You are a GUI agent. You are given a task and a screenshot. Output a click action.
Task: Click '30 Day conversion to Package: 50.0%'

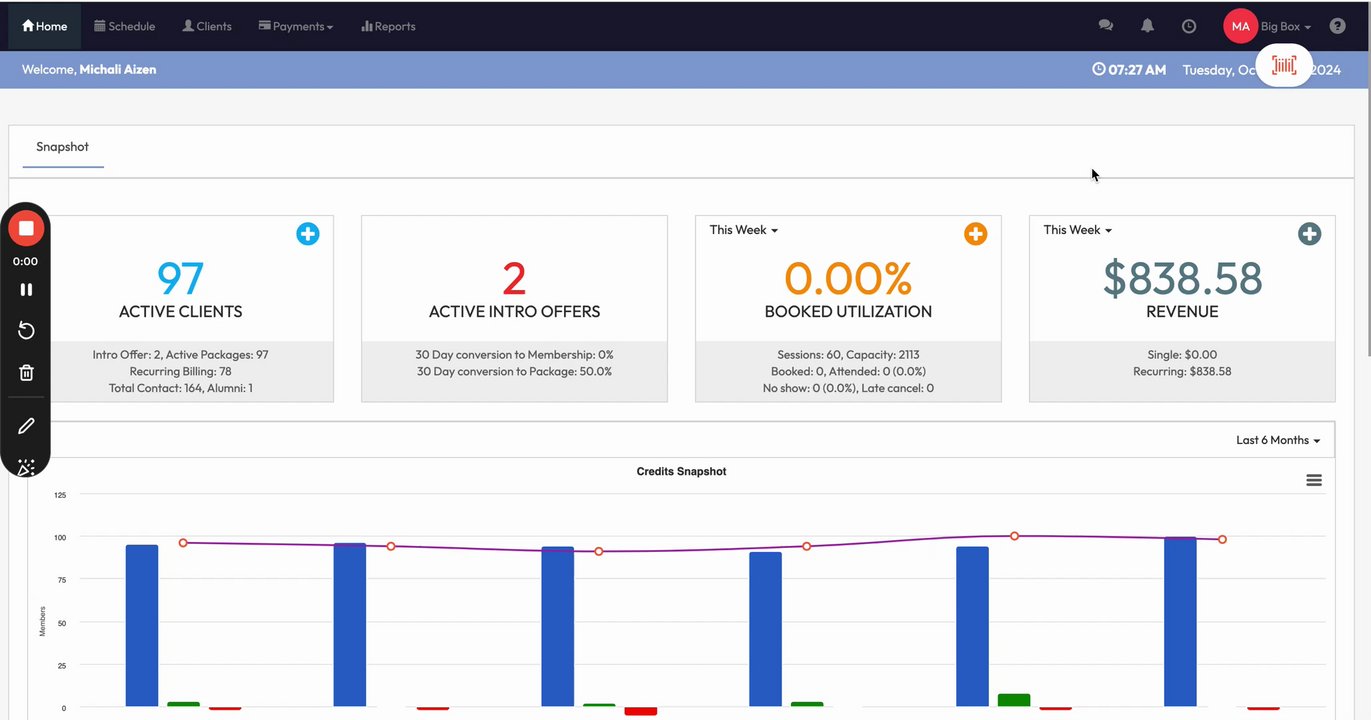[514, 371]
